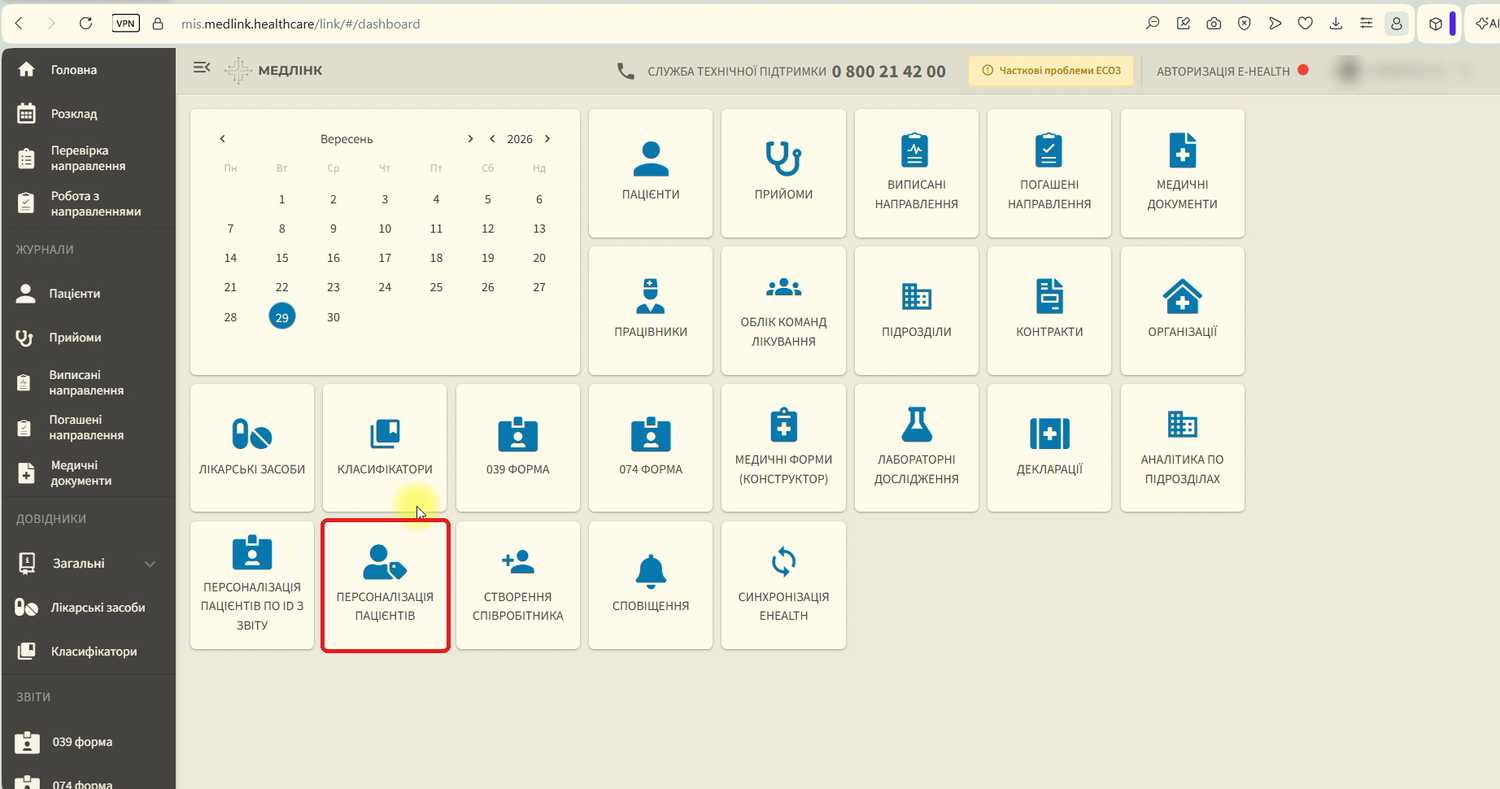Pick day 15 in the calendar
Viewport: 1500px width, 789px height.
pyautogui.click(x=282, y=258)
